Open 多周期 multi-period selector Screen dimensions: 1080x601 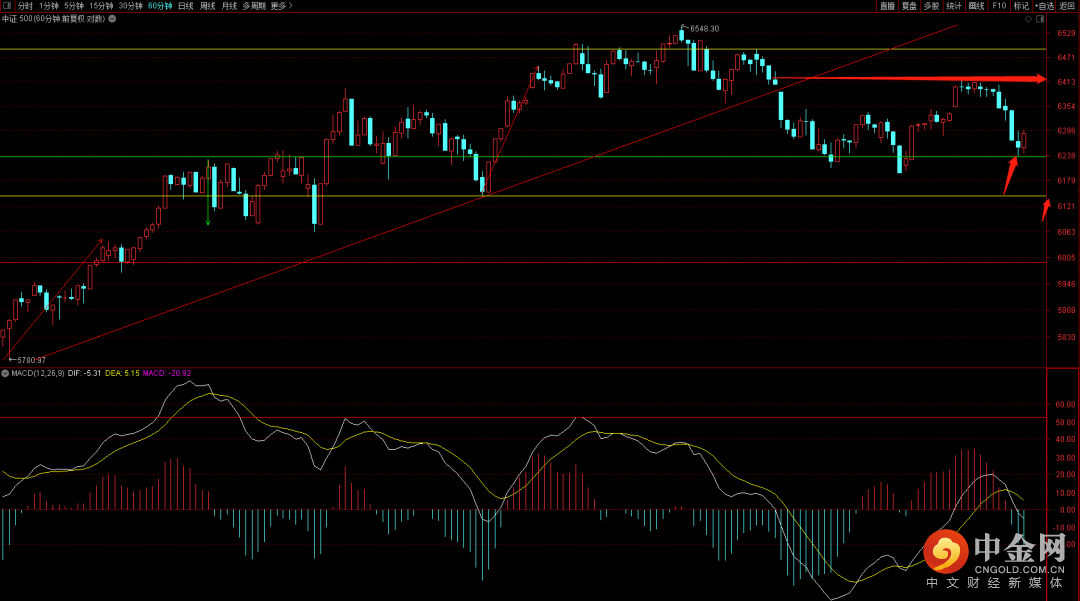pos(254,6)
